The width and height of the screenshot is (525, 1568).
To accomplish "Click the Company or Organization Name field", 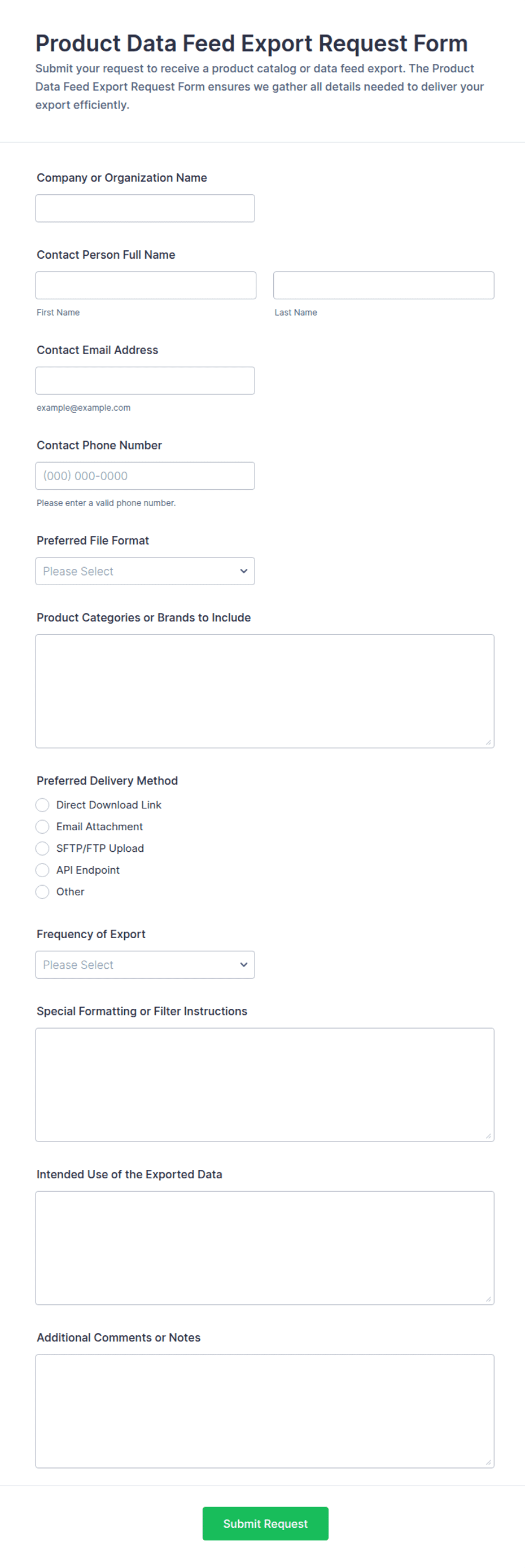I will click(x=145, y=208).
